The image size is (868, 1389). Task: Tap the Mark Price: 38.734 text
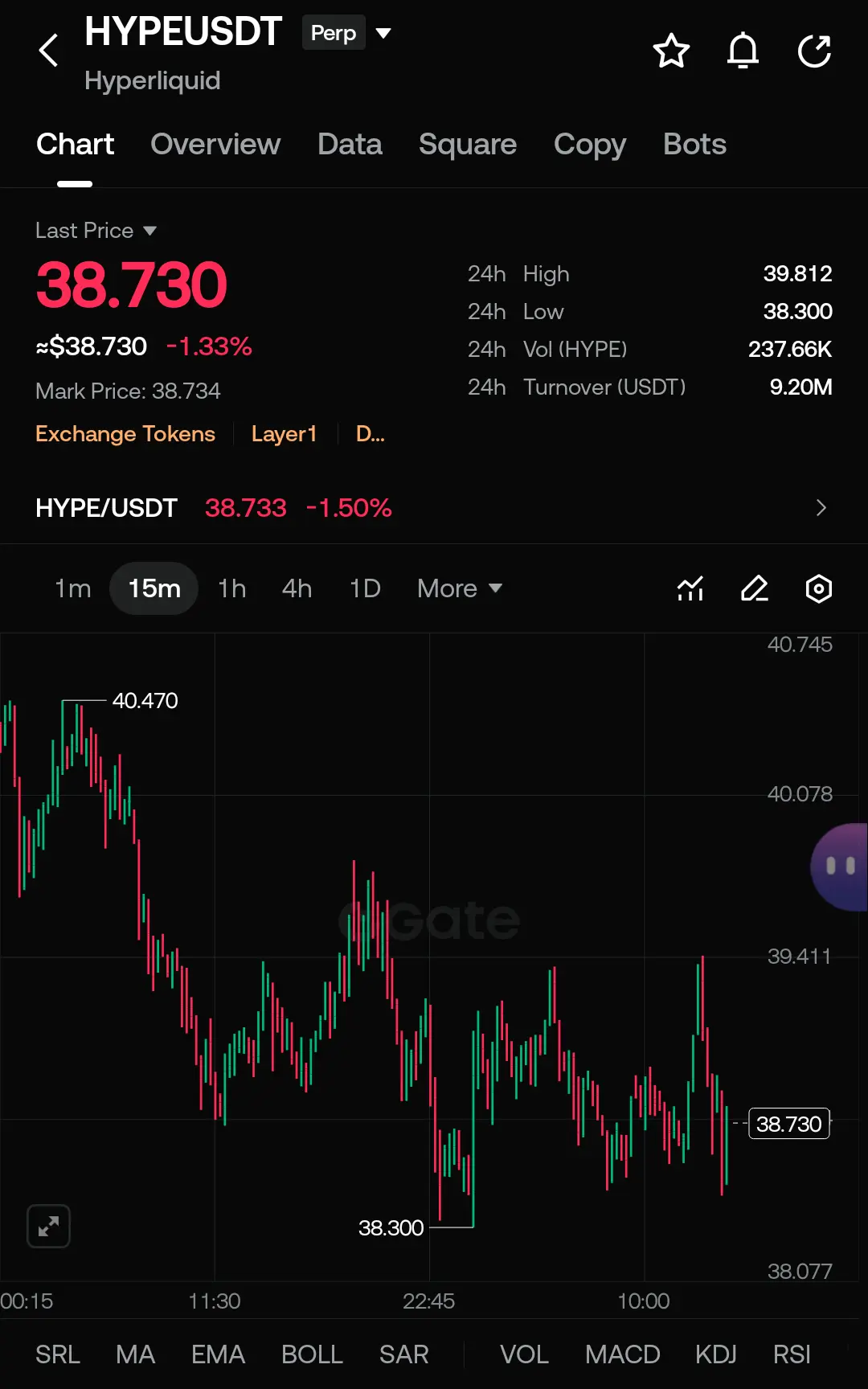pos(128,391)
